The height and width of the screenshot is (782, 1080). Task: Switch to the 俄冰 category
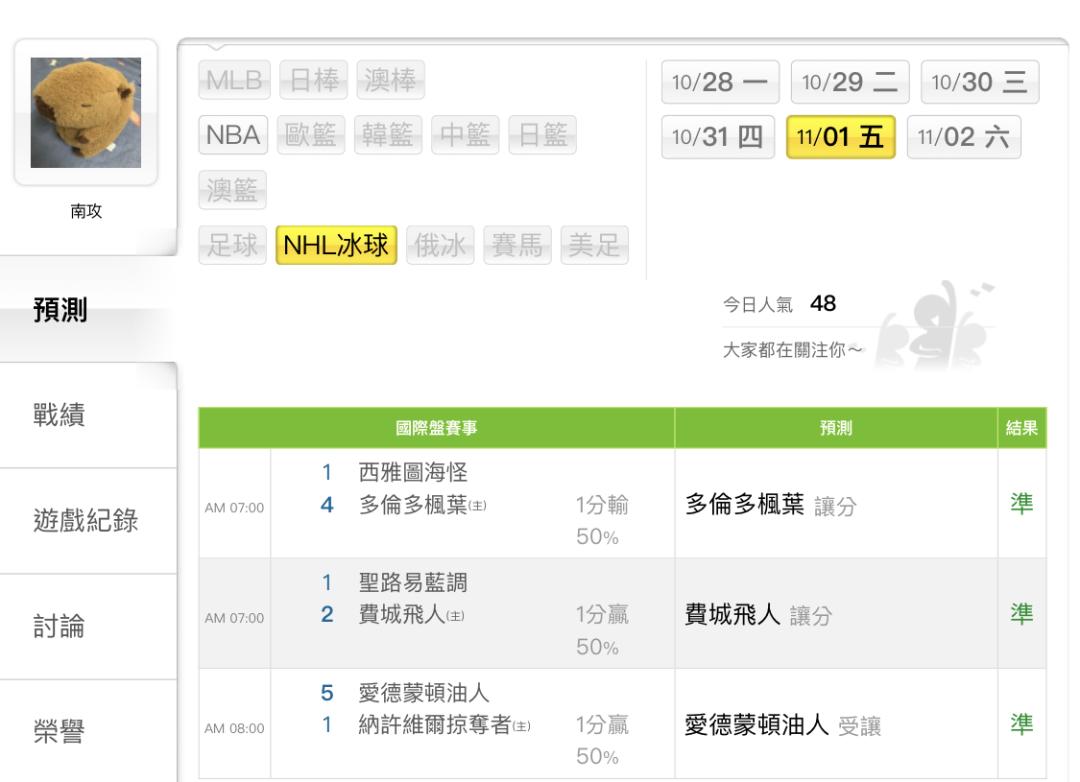(440, 245)
